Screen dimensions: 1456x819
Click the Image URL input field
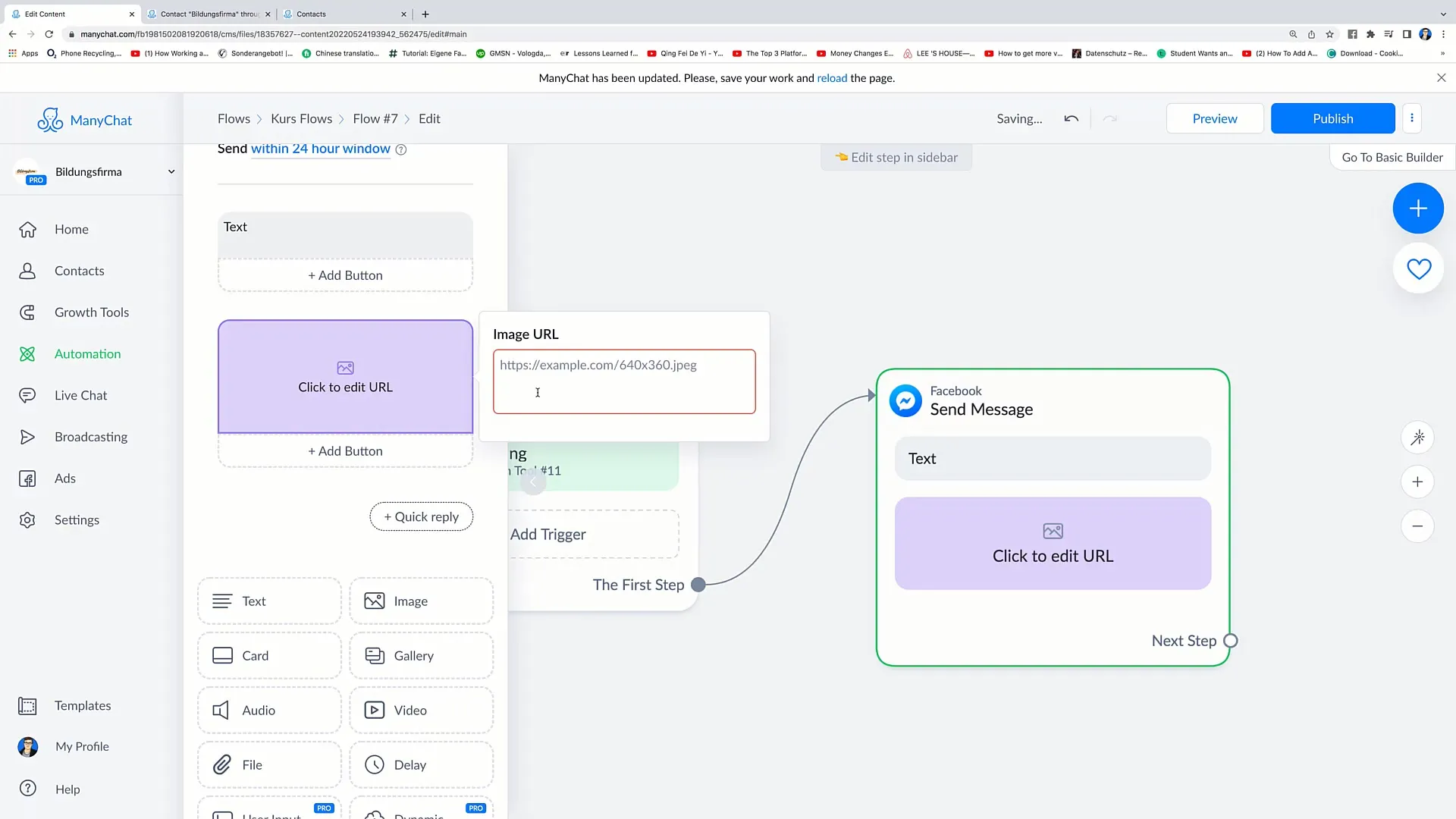coord(623,381)
